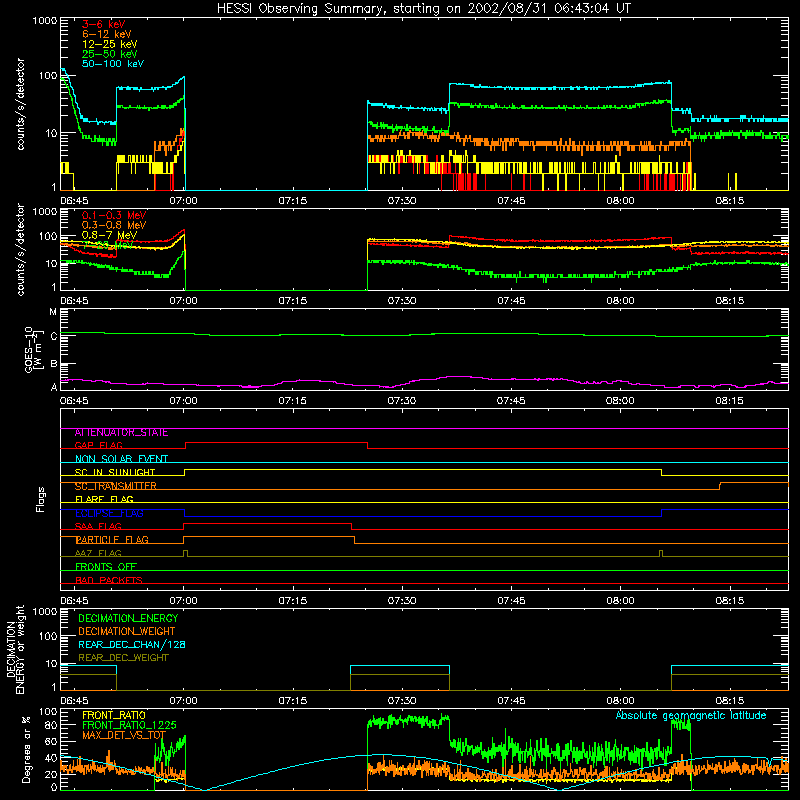Select the SAA_FLAG label
This screenshot has height=800, width=800.
[98, 527]
